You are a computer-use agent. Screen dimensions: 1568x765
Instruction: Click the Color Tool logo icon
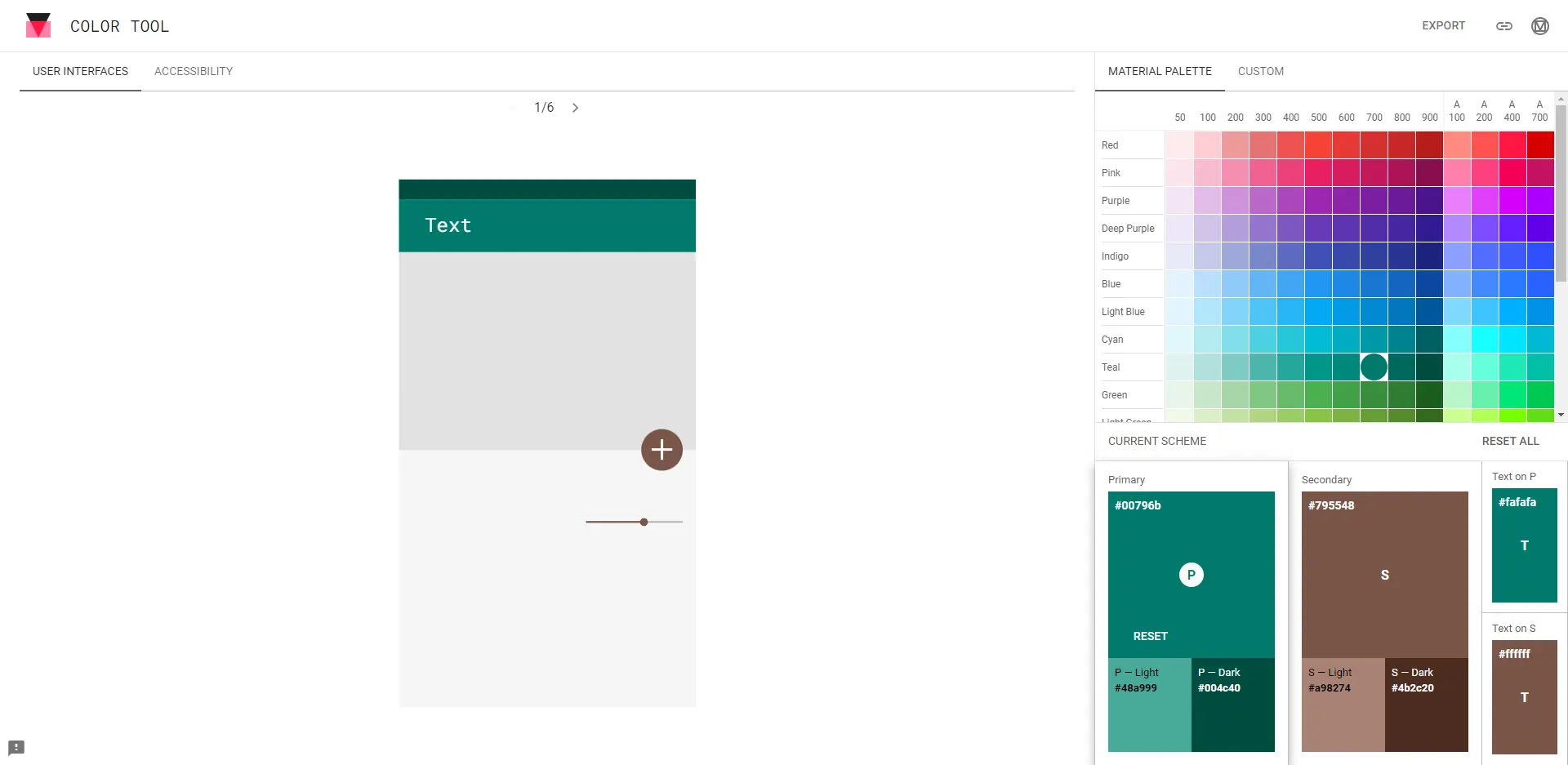click(x=38, y=25)
